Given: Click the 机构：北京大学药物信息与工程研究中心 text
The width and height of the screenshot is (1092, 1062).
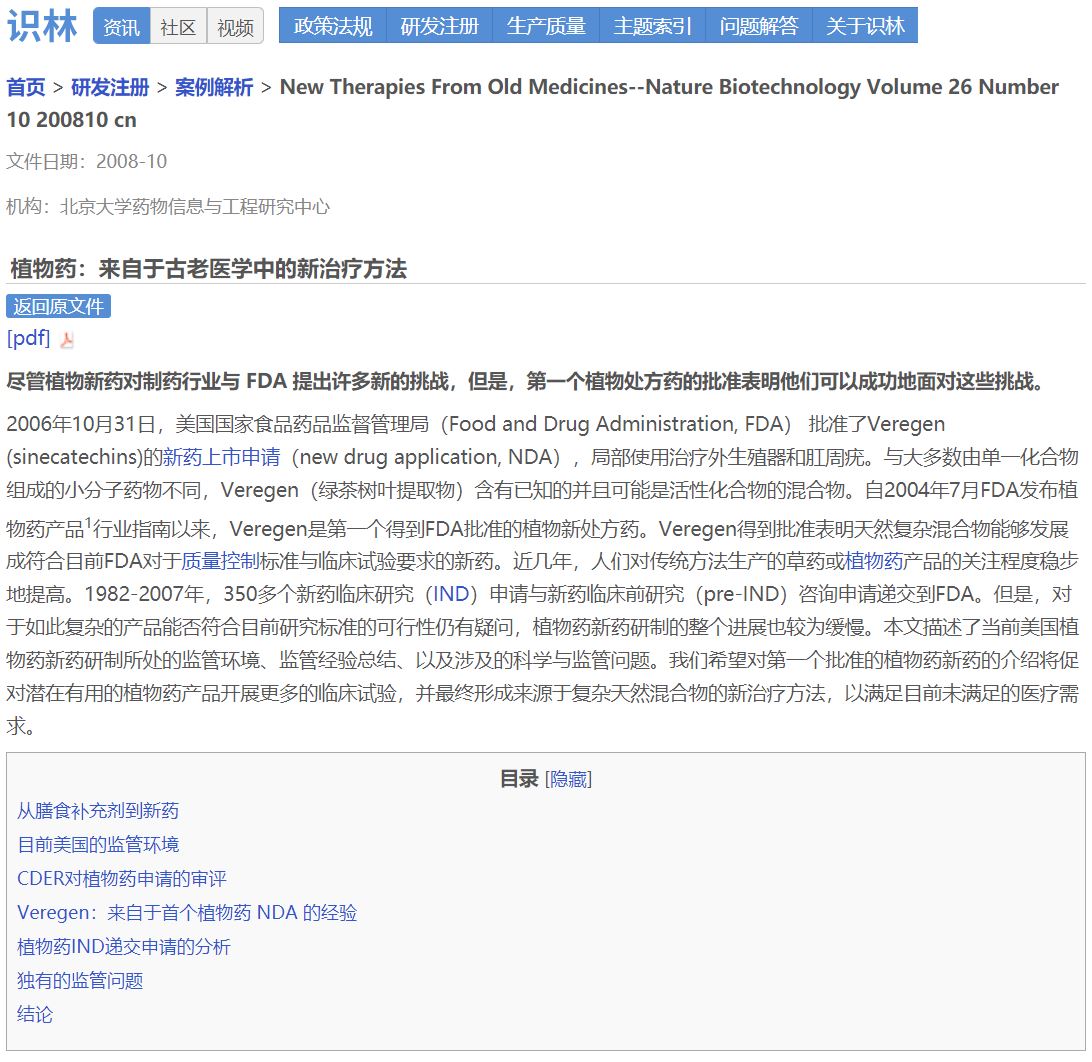Looking at the screenshot, I should click(168, 207).
